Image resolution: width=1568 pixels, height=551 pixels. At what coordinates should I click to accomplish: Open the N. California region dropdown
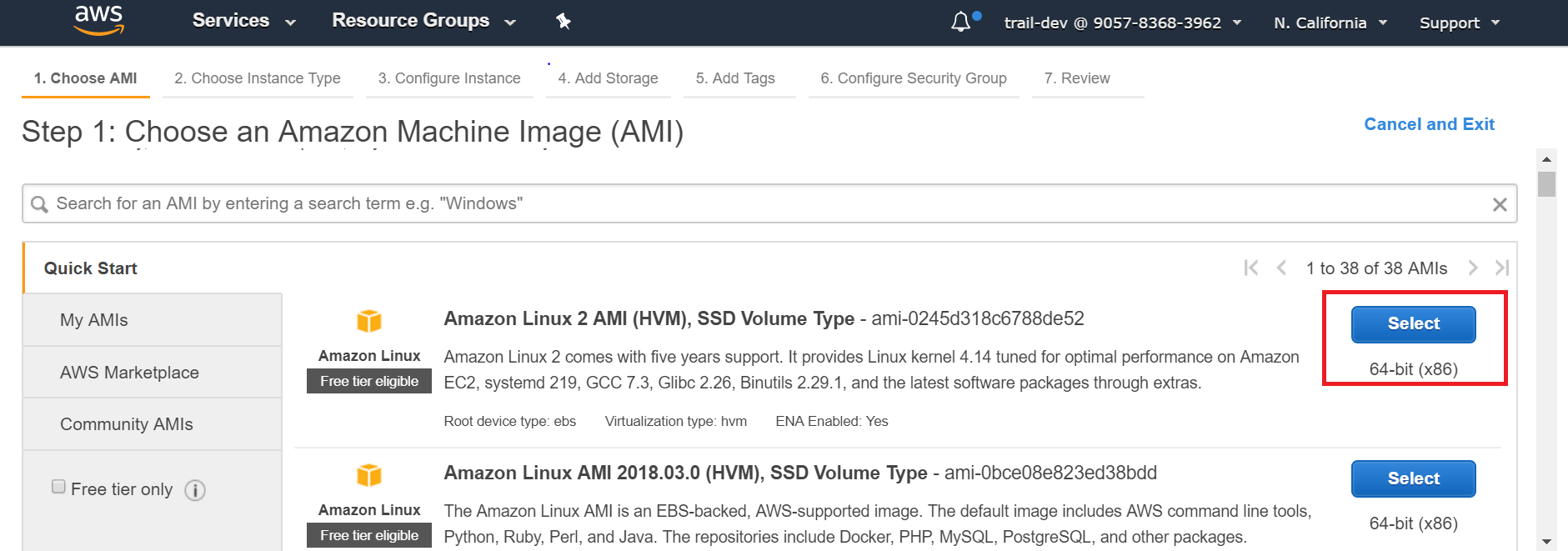[1330, 23]
